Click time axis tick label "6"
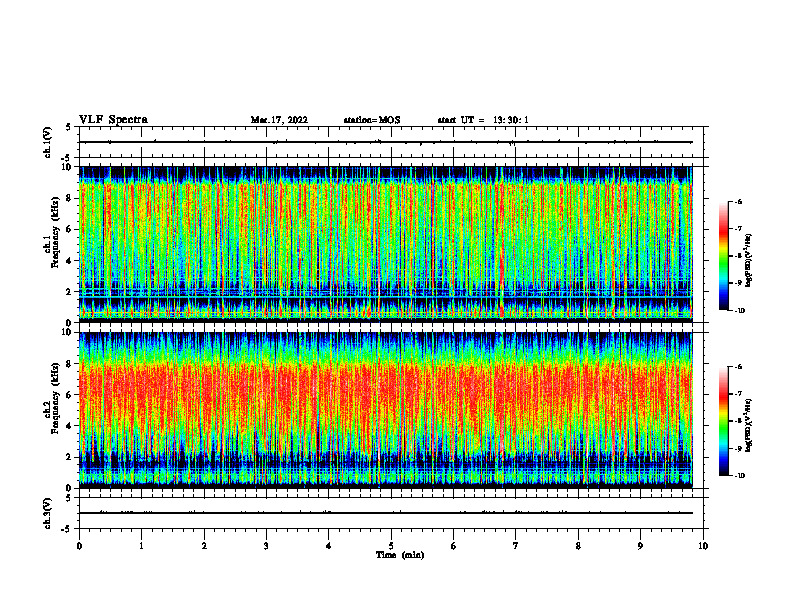792x612 pixels. (x=454, y=546)
